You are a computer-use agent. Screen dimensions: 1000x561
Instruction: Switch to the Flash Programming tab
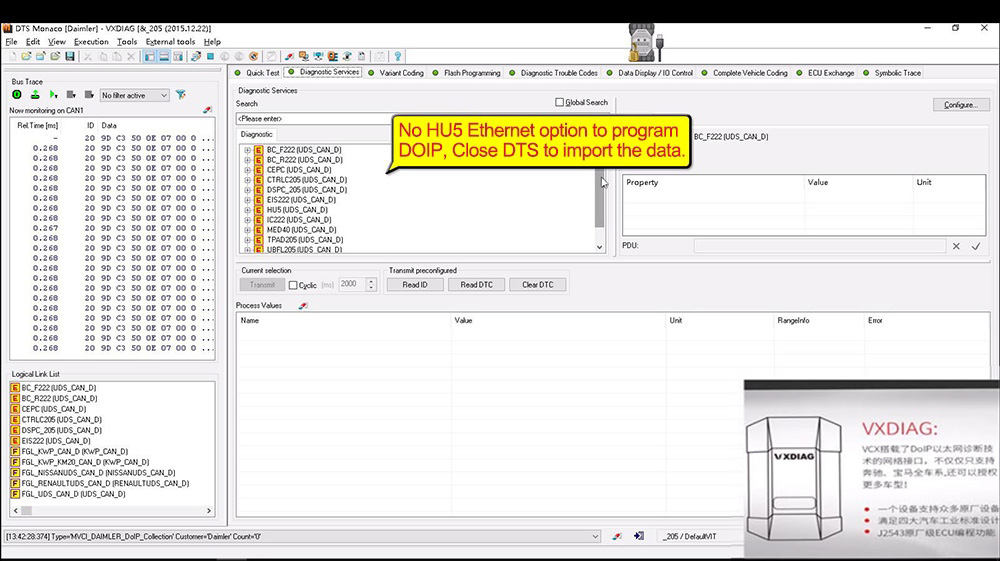coord(466,73)
